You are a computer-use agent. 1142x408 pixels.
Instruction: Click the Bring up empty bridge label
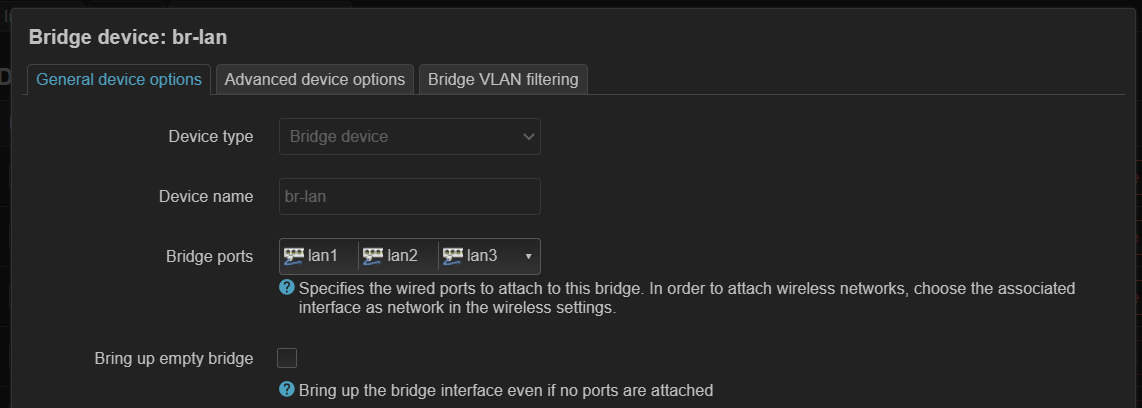173,358
